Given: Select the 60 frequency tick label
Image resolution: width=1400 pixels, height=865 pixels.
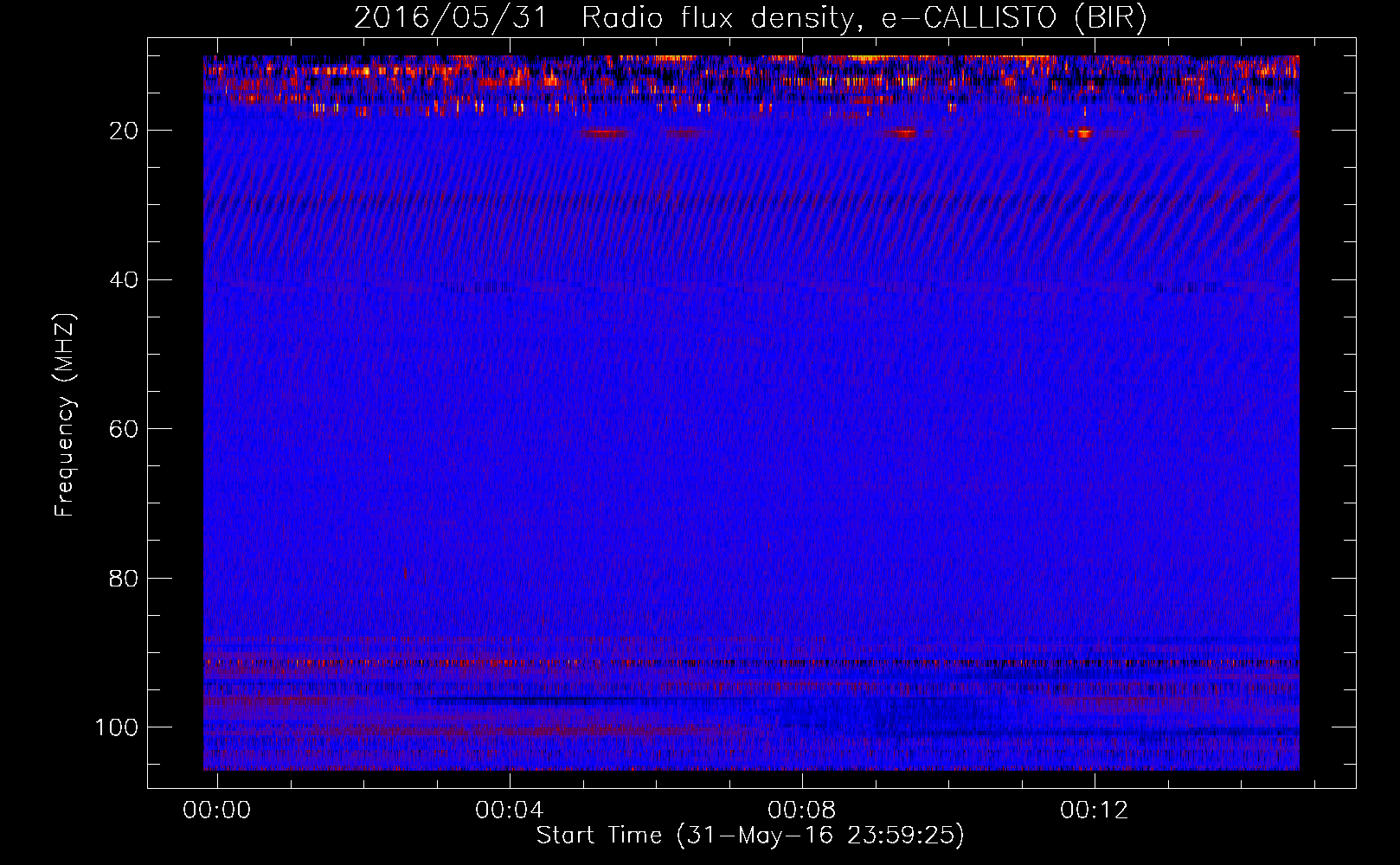Looking at the screenshot, I should (124, 429).
